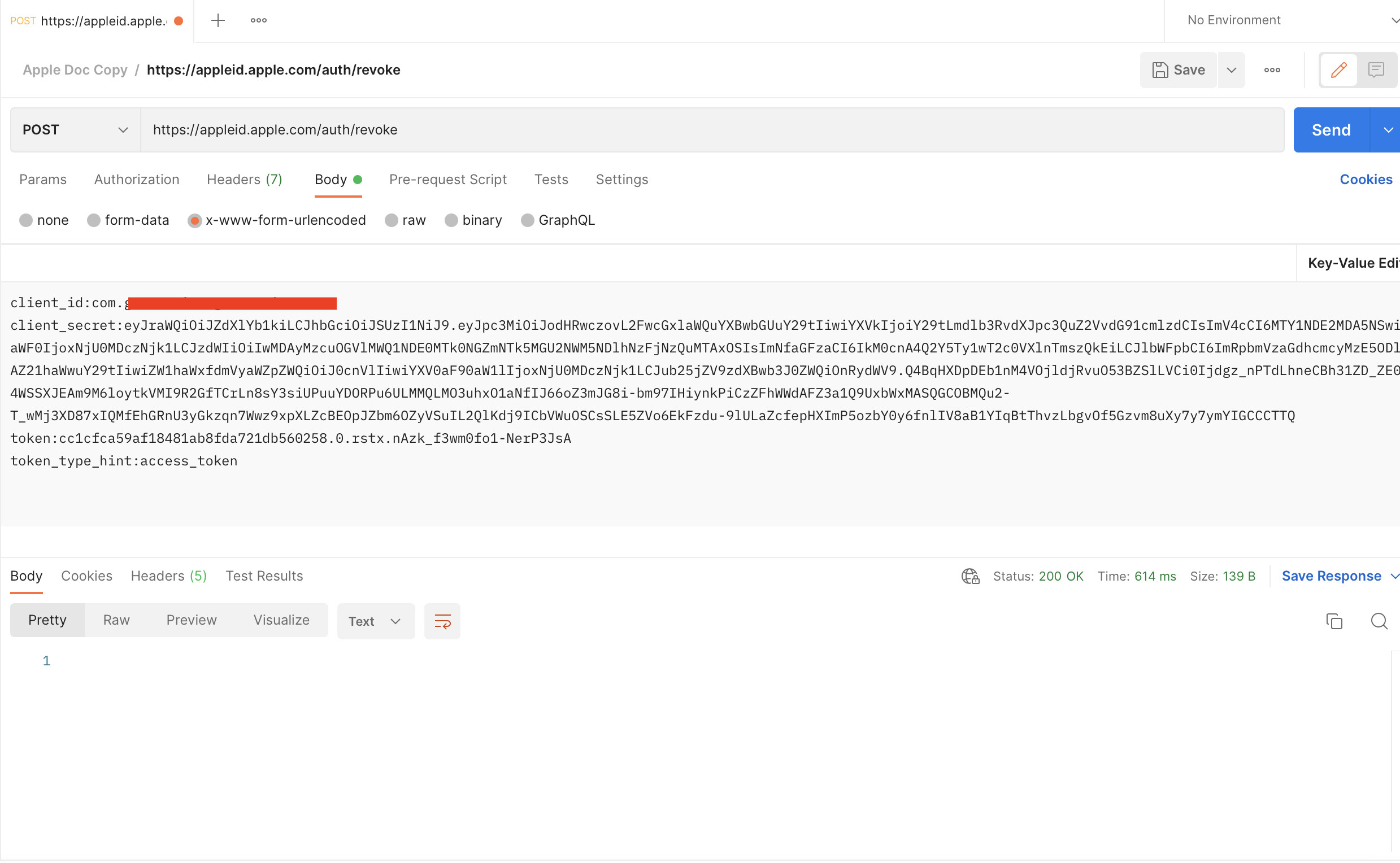The image size is (1400, 863).
Task: Open the comments icon beside the pencil
Action: tap(1377, 69)
